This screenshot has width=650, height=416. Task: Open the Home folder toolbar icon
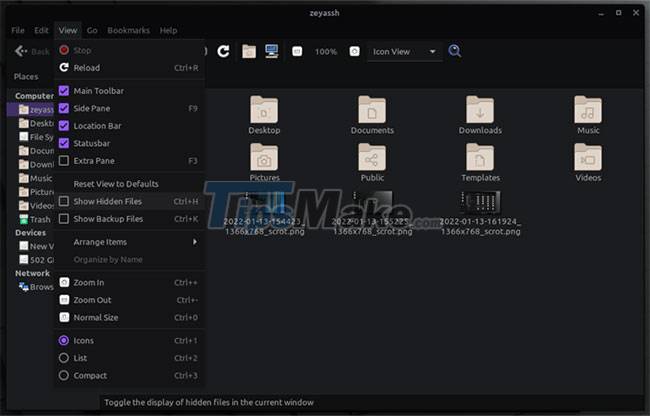point(249,51)
